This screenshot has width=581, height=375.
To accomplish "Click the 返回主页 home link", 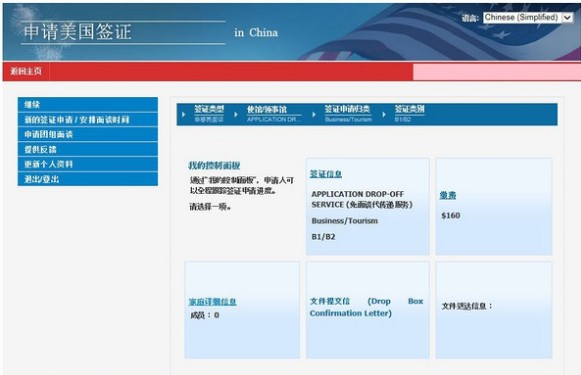I will click(26, 71).
